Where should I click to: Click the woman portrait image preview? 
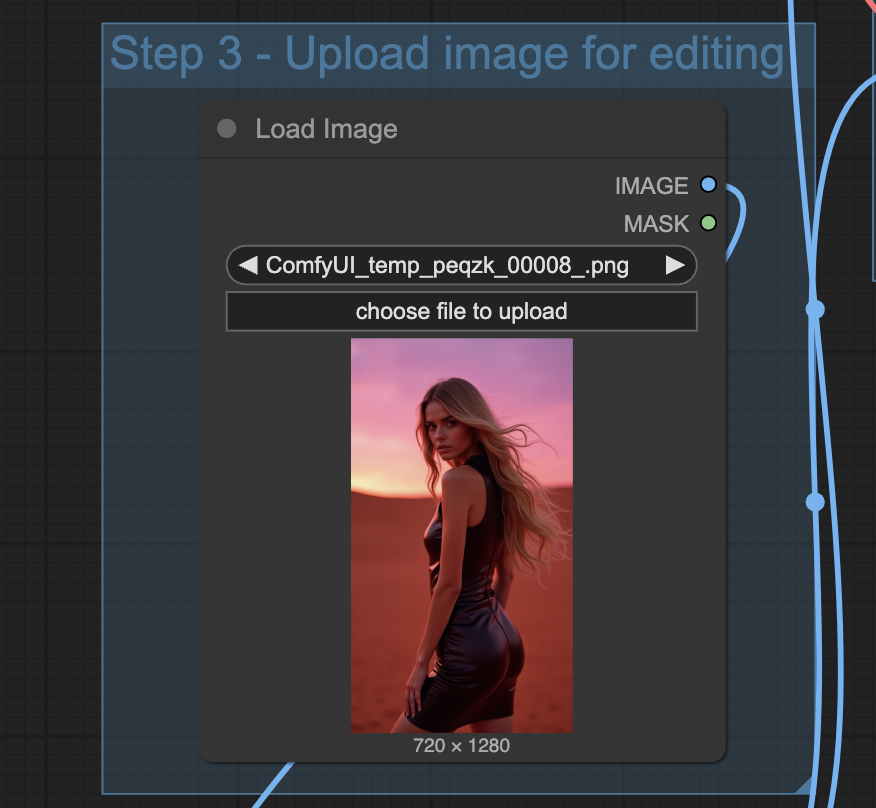[x=461, y=535]
